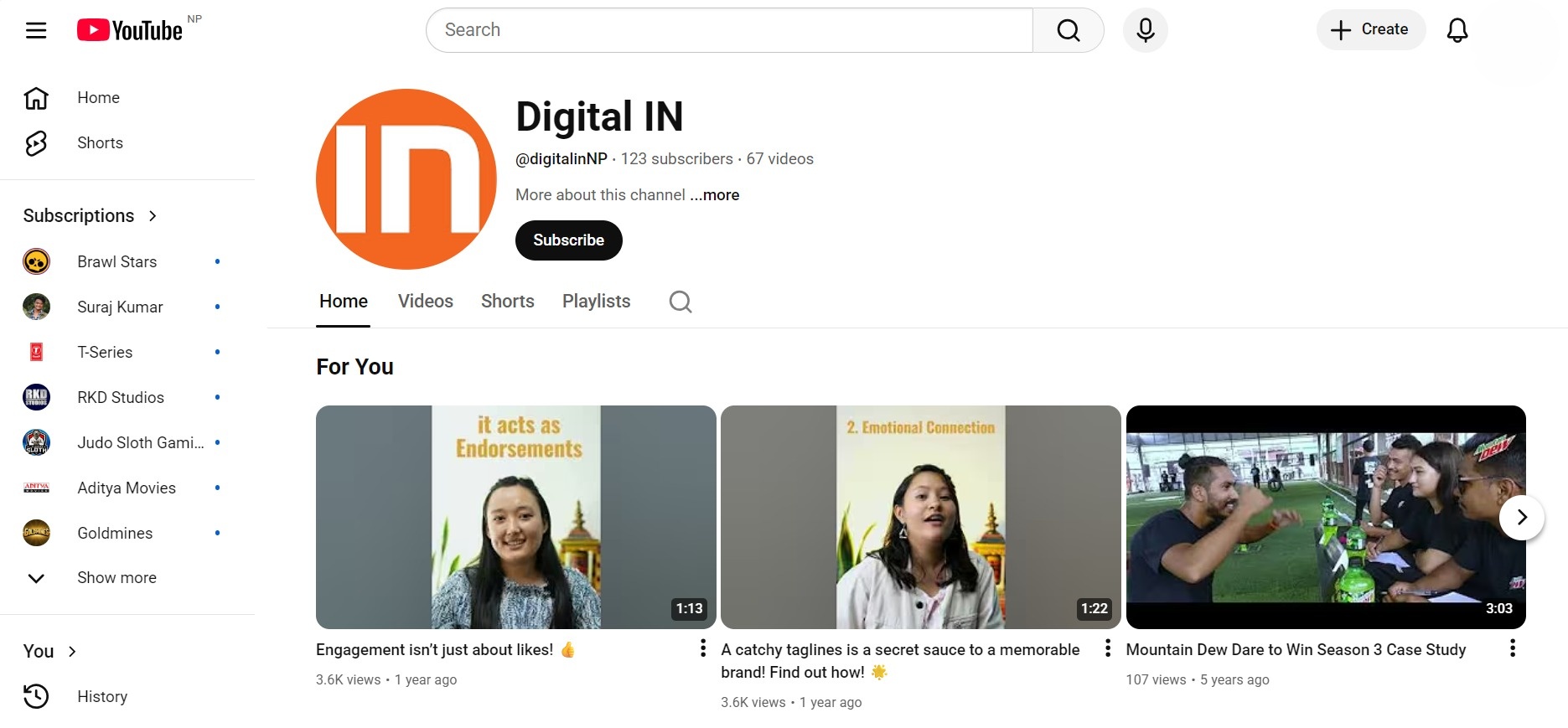Open the hamburger guide menu
1568x728 pixels.
(x=36, y=31)
